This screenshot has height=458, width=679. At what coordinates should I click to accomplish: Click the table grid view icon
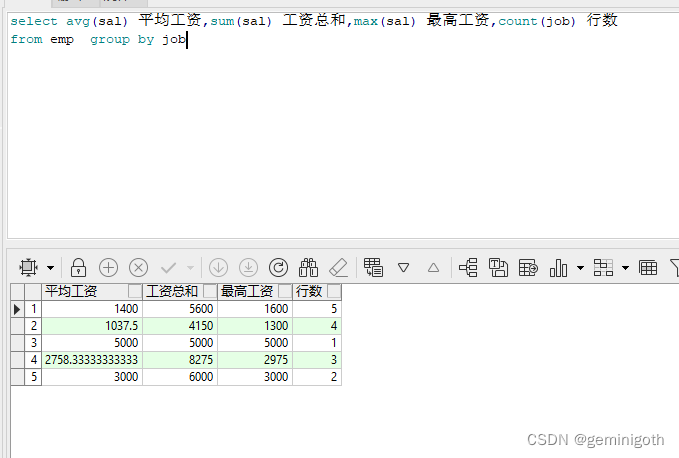648,268
